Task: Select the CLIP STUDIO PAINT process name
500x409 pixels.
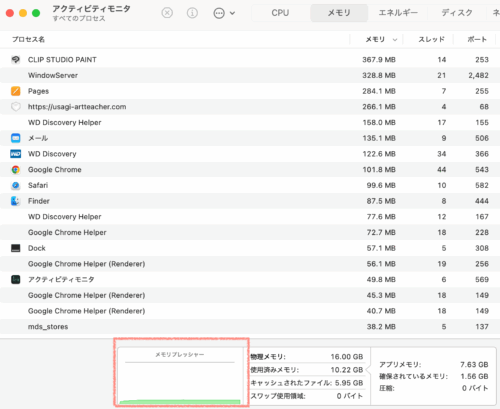Action: tap(62, 60)
